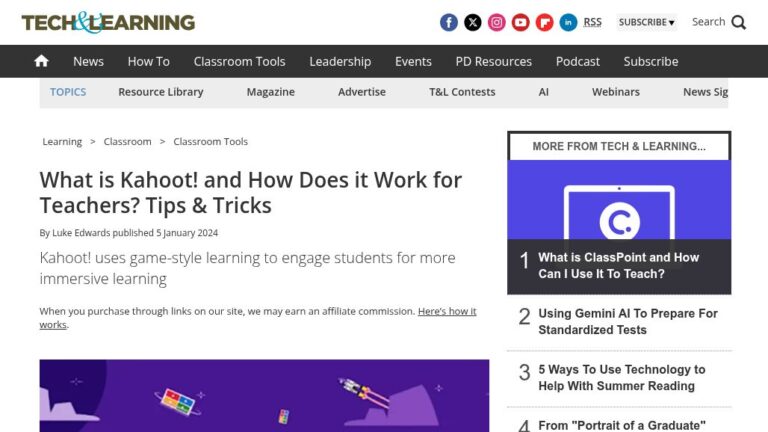Open the X (Twitter) social icon
Image resolution: width=768 pixels, height=432 pixels.
pyautogui.click(x=472, y=23)
